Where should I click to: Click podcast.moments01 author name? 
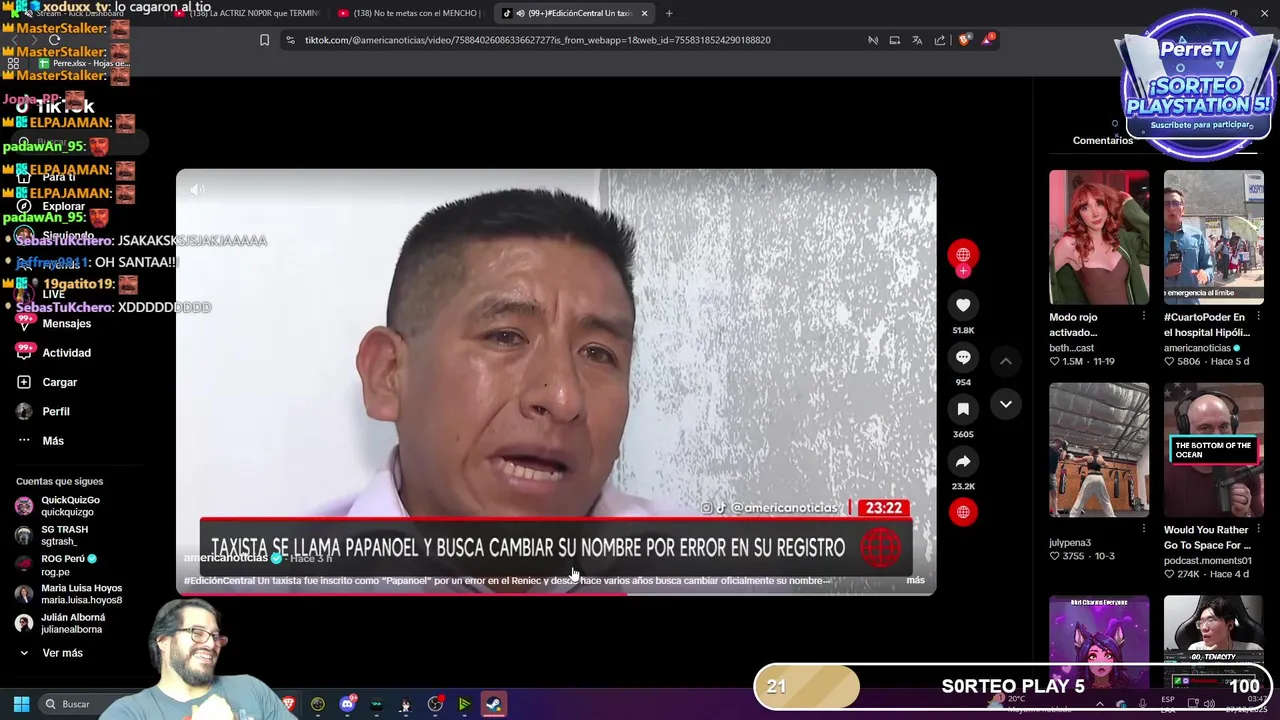[x=1207, y=561]
